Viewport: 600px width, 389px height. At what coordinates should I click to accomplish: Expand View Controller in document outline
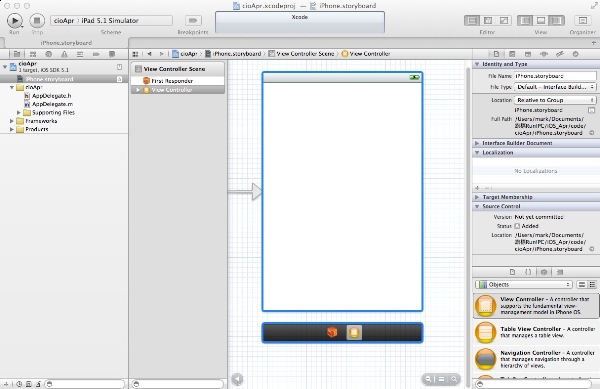(x=138, y=90)
